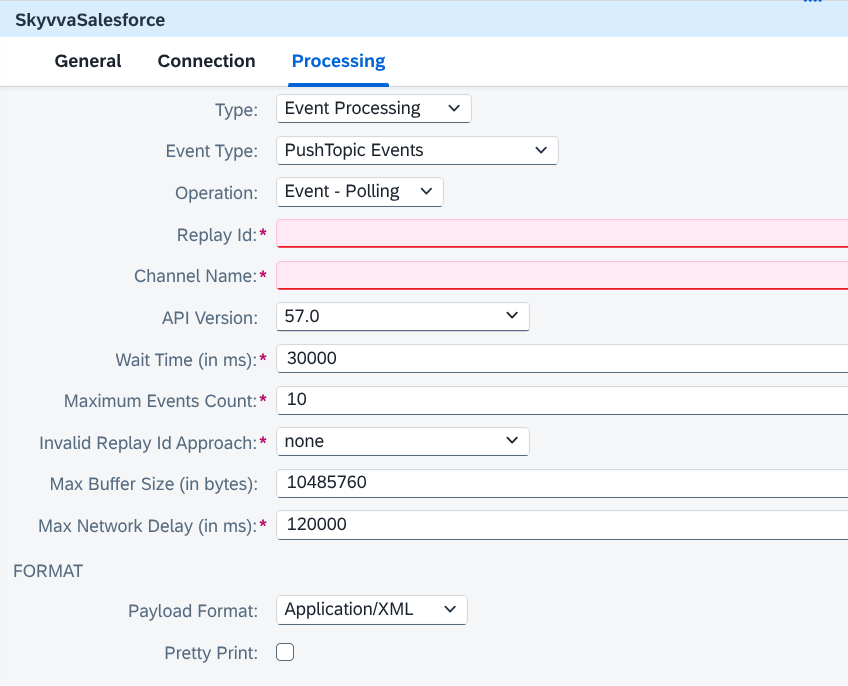Image resolution: width=848 pixels, height=686 pixels.
Task: Expand the Invalid Replay Id Approach dropdown
Action: pos(403,441)
